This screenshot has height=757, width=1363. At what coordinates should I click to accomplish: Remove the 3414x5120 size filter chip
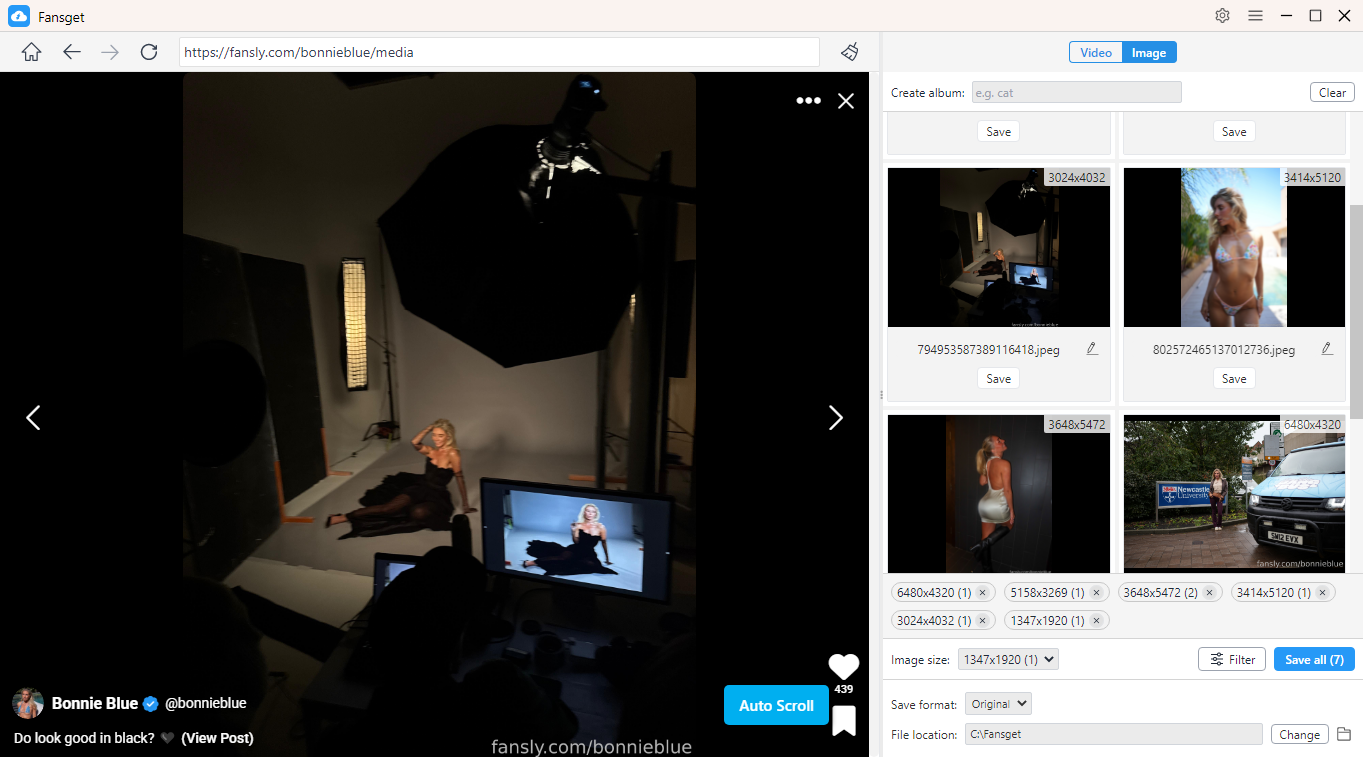coord(1322,593)
